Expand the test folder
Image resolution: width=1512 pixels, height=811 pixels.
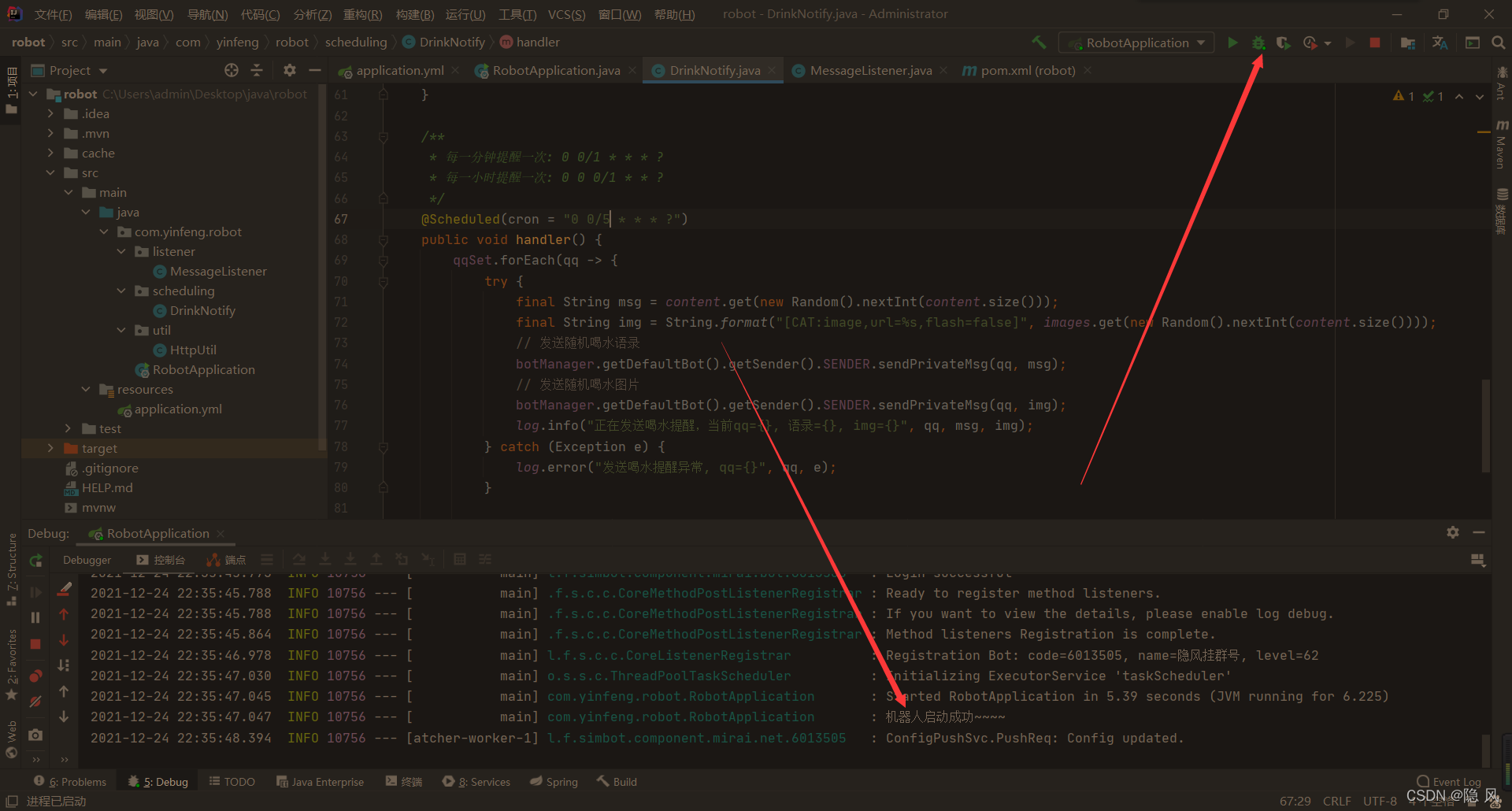coord(69,428)
